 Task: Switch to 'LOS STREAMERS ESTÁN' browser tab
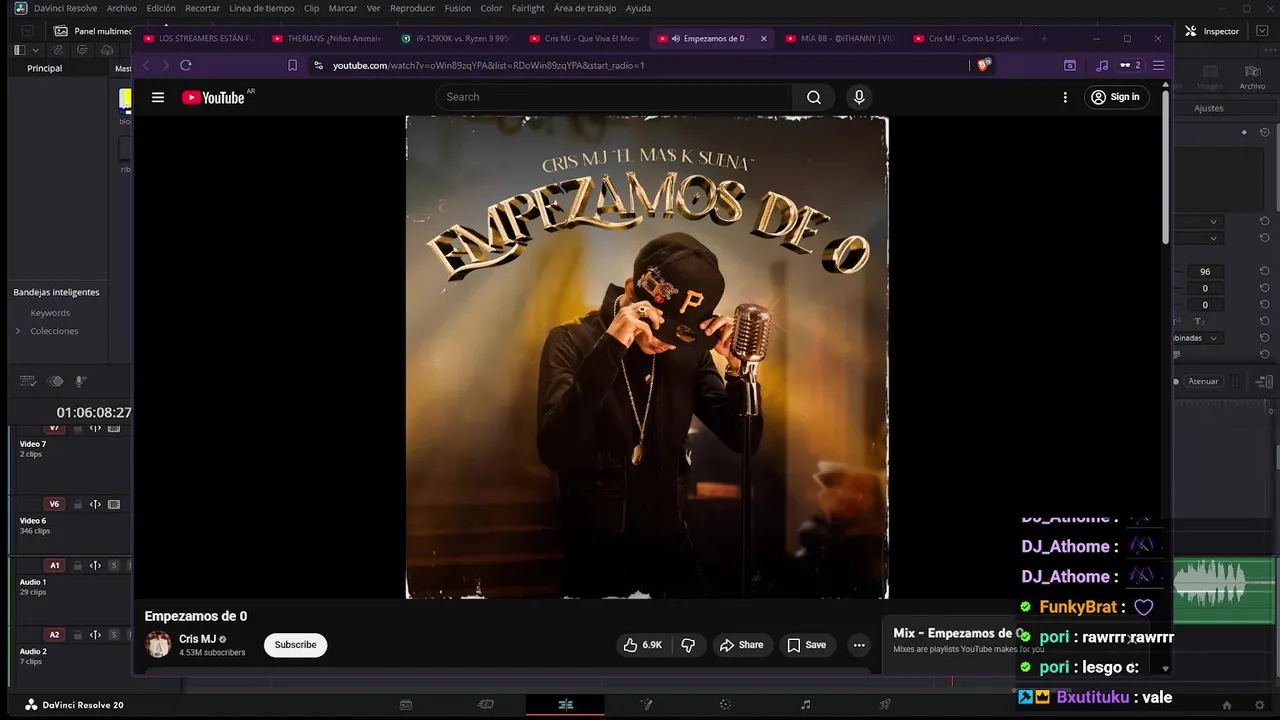tap(198, 39)
